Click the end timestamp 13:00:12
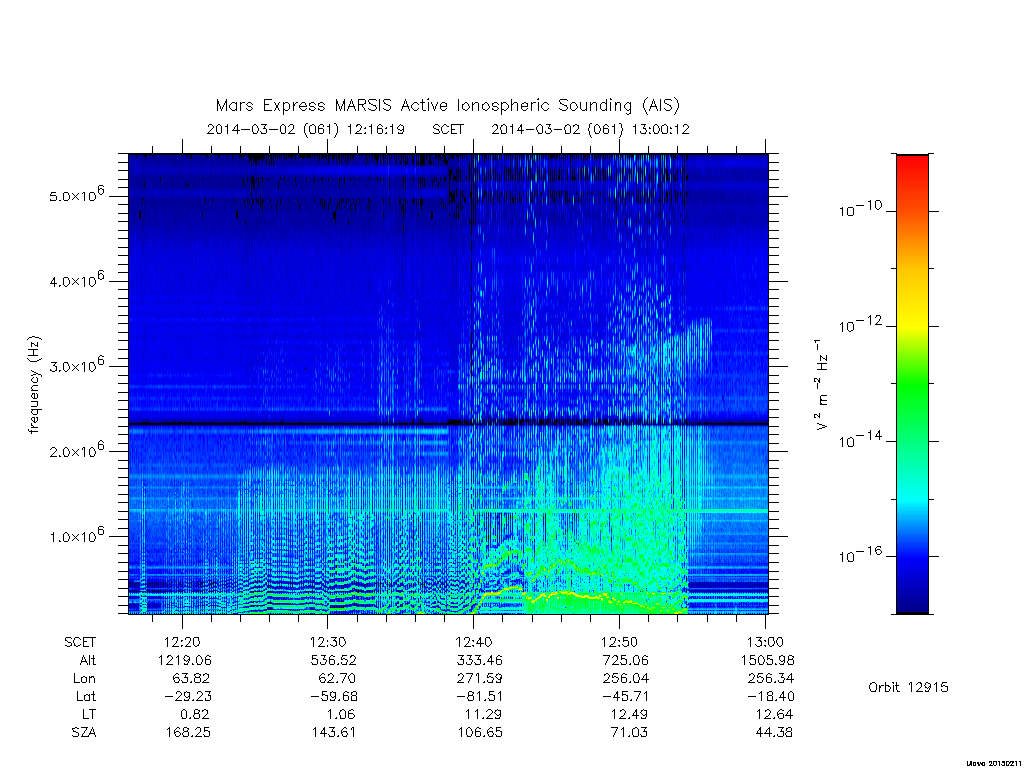 (x=660, y=129)
